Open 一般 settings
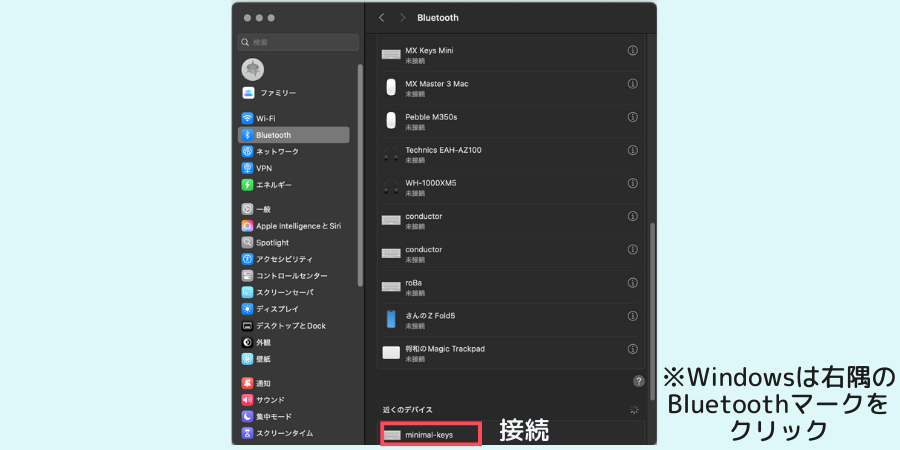 click(294, 210)
